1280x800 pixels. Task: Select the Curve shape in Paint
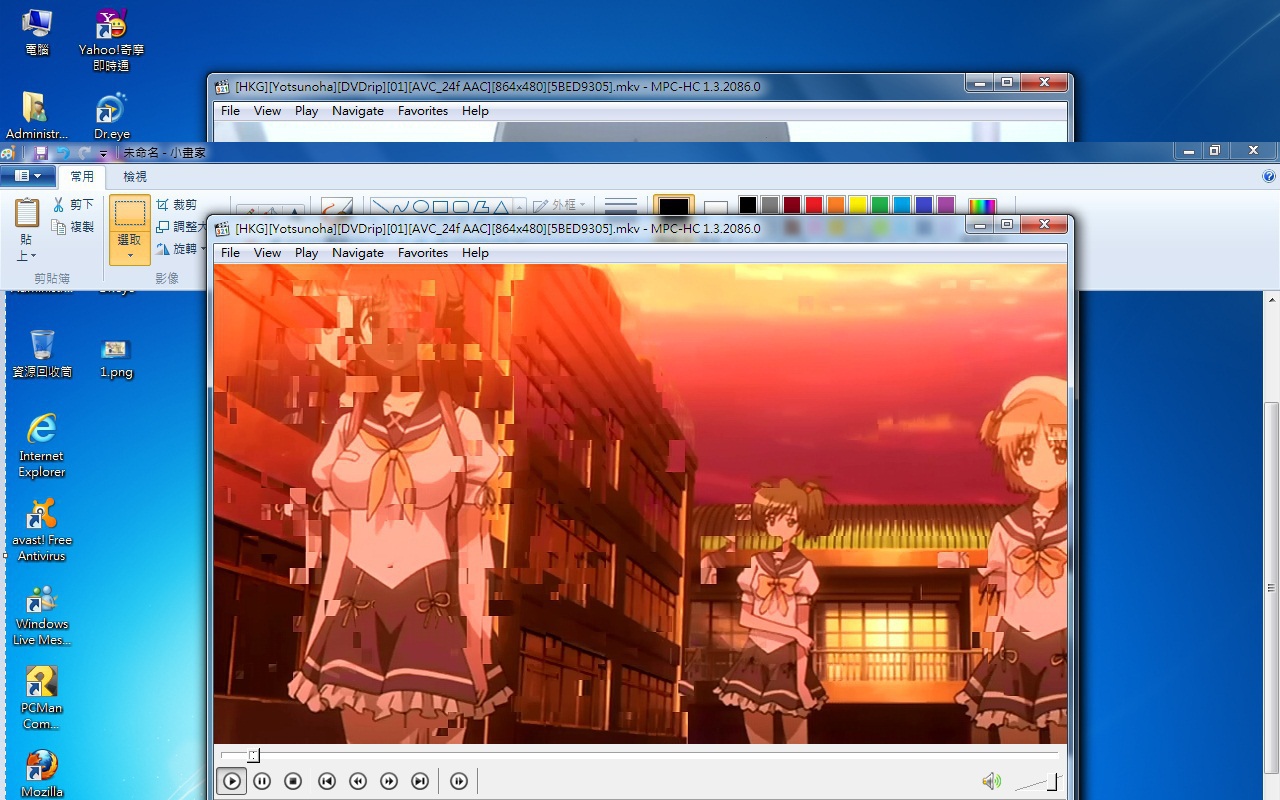[401, 207]
